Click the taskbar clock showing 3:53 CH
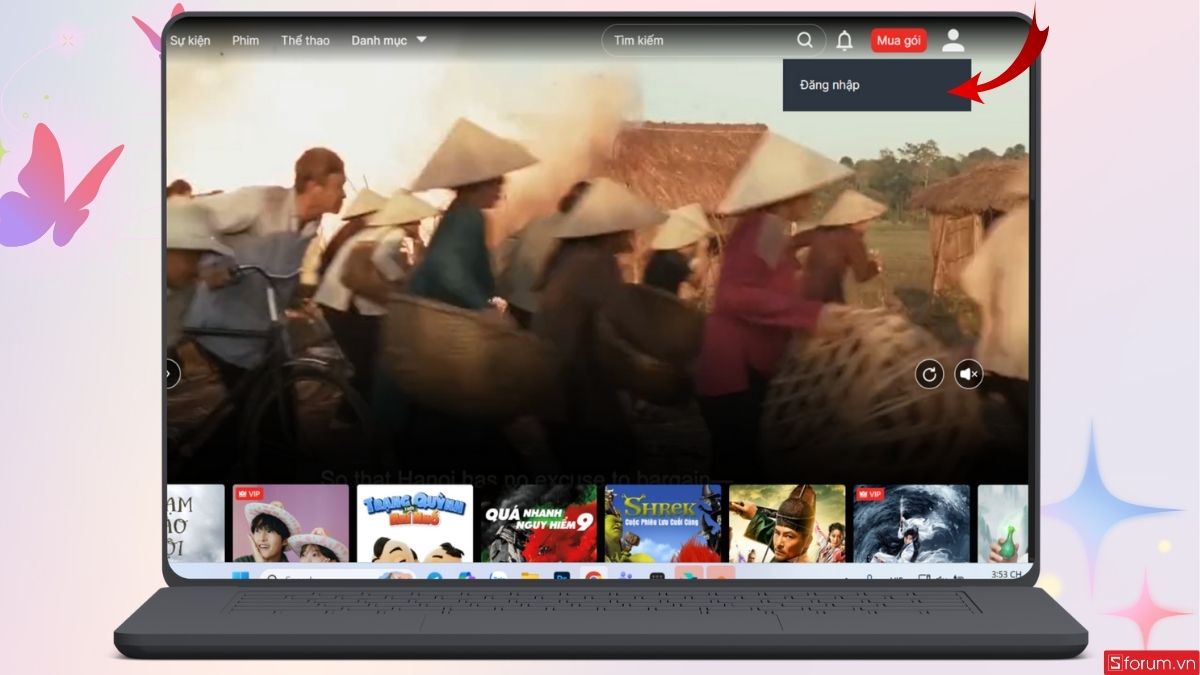 point(1006,575)
